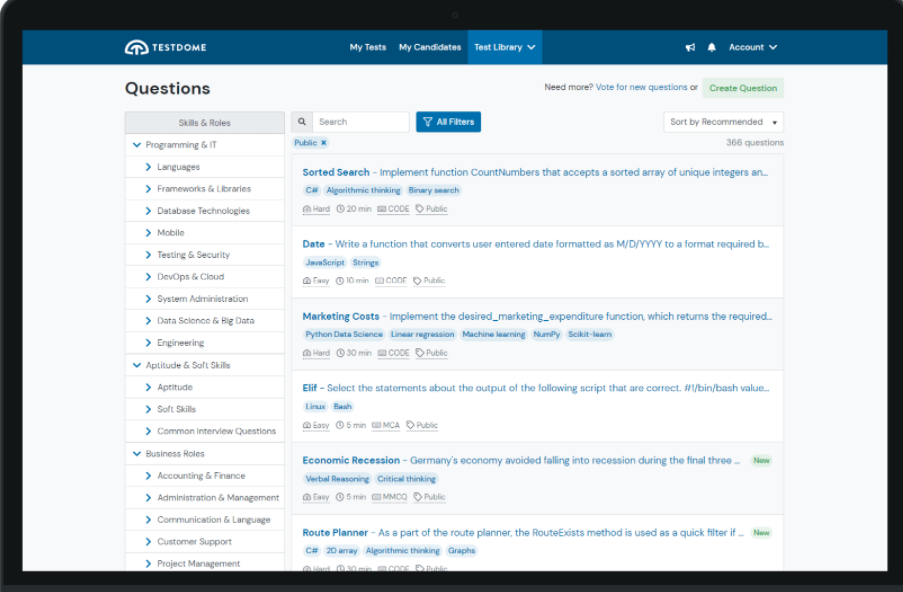Select Data Science & Big Data category
This screenshot has width=903, height=592.
[x=206, y=321]
